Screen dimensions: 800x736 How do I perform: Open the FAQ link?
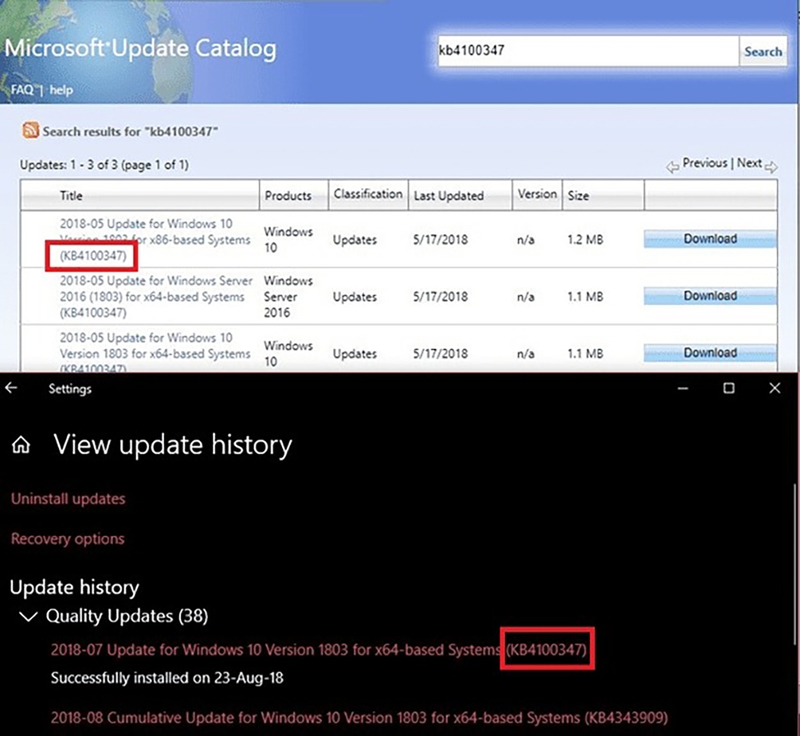pyautogui.click(x=22, y=90)
